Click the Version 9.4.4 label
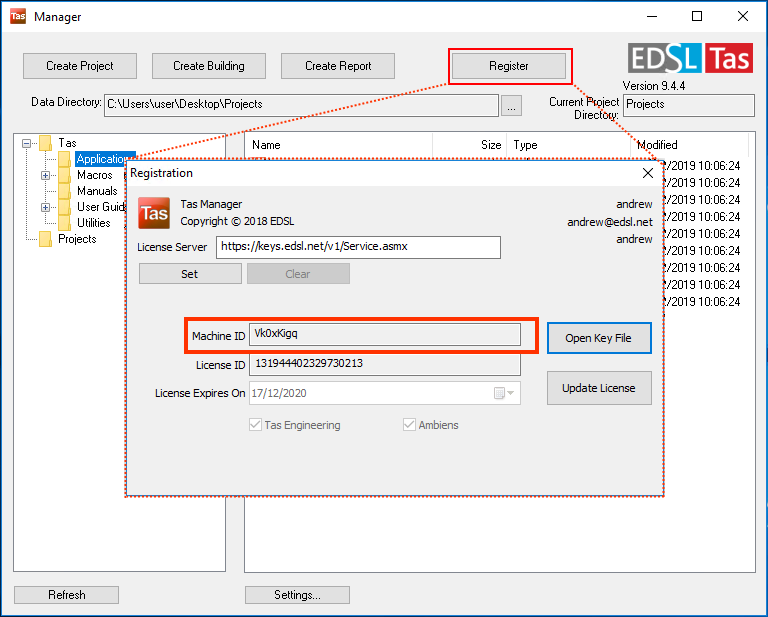The image size is (768, 617). [x=653, y=86]
